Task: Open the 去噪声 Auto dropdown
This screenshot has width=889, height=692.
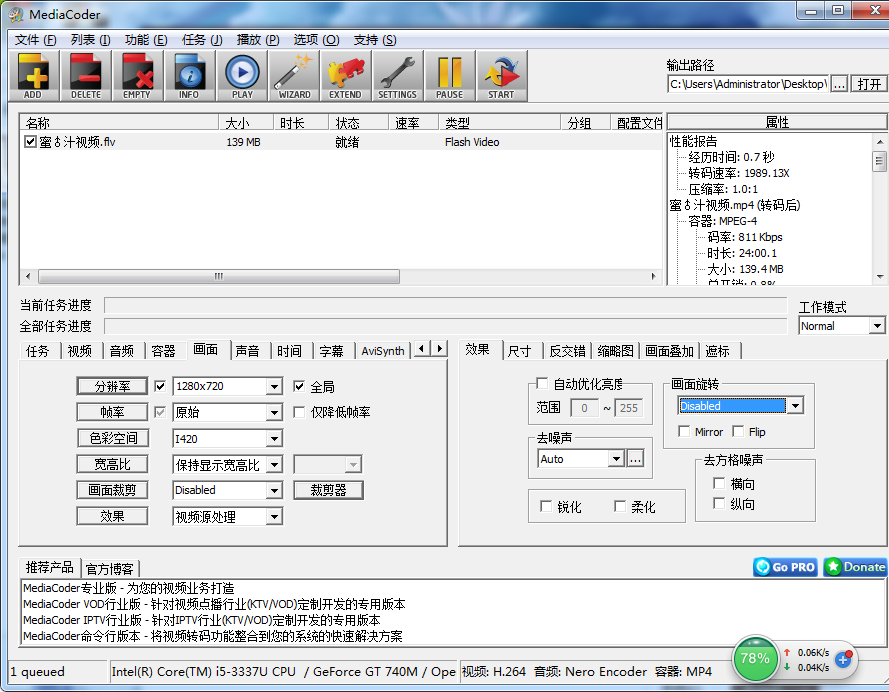Action: [616, 458]
